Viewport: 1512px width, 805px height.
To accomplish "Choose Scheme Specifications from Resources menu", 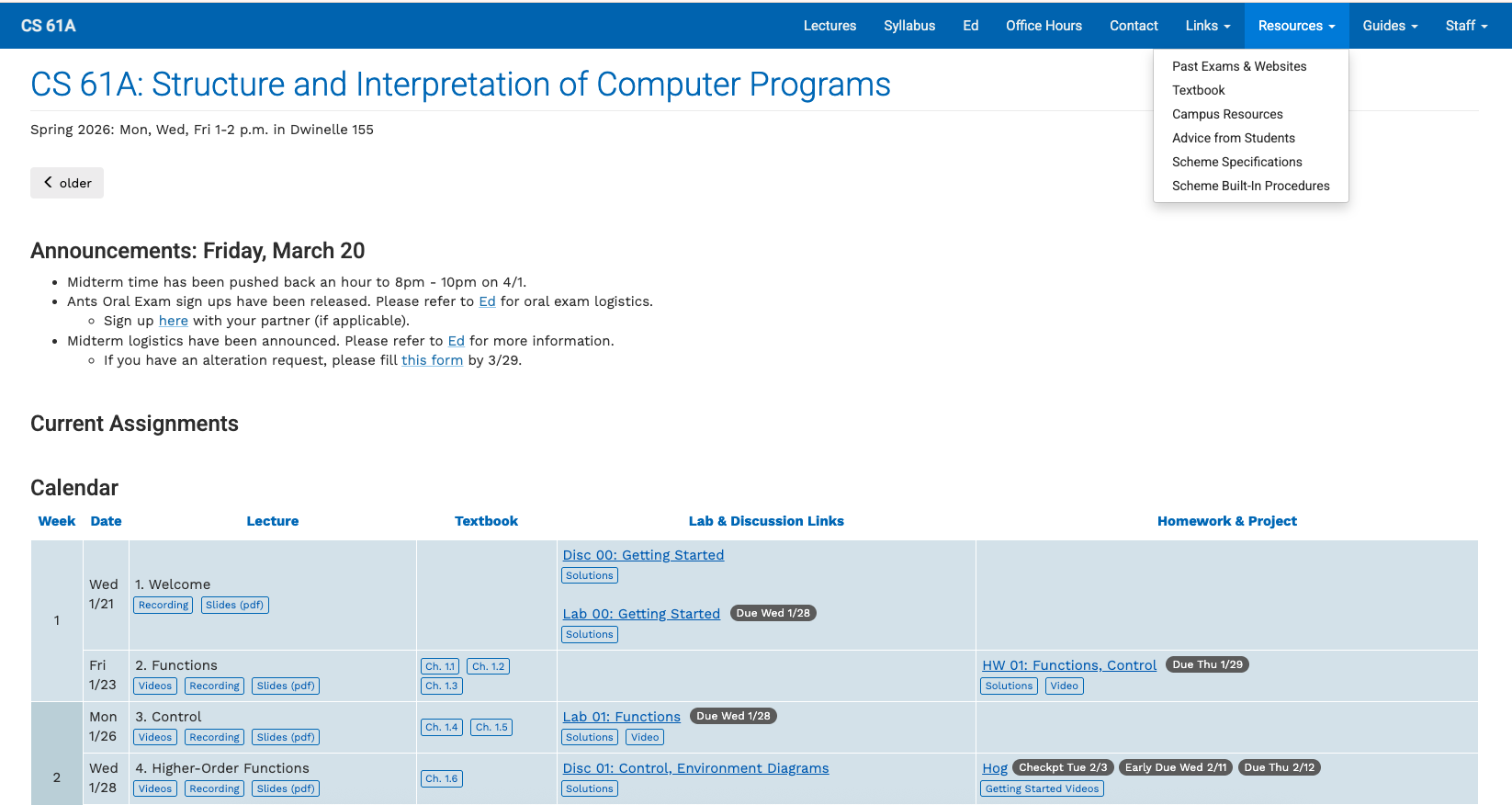I will (x=1236, y=162).
